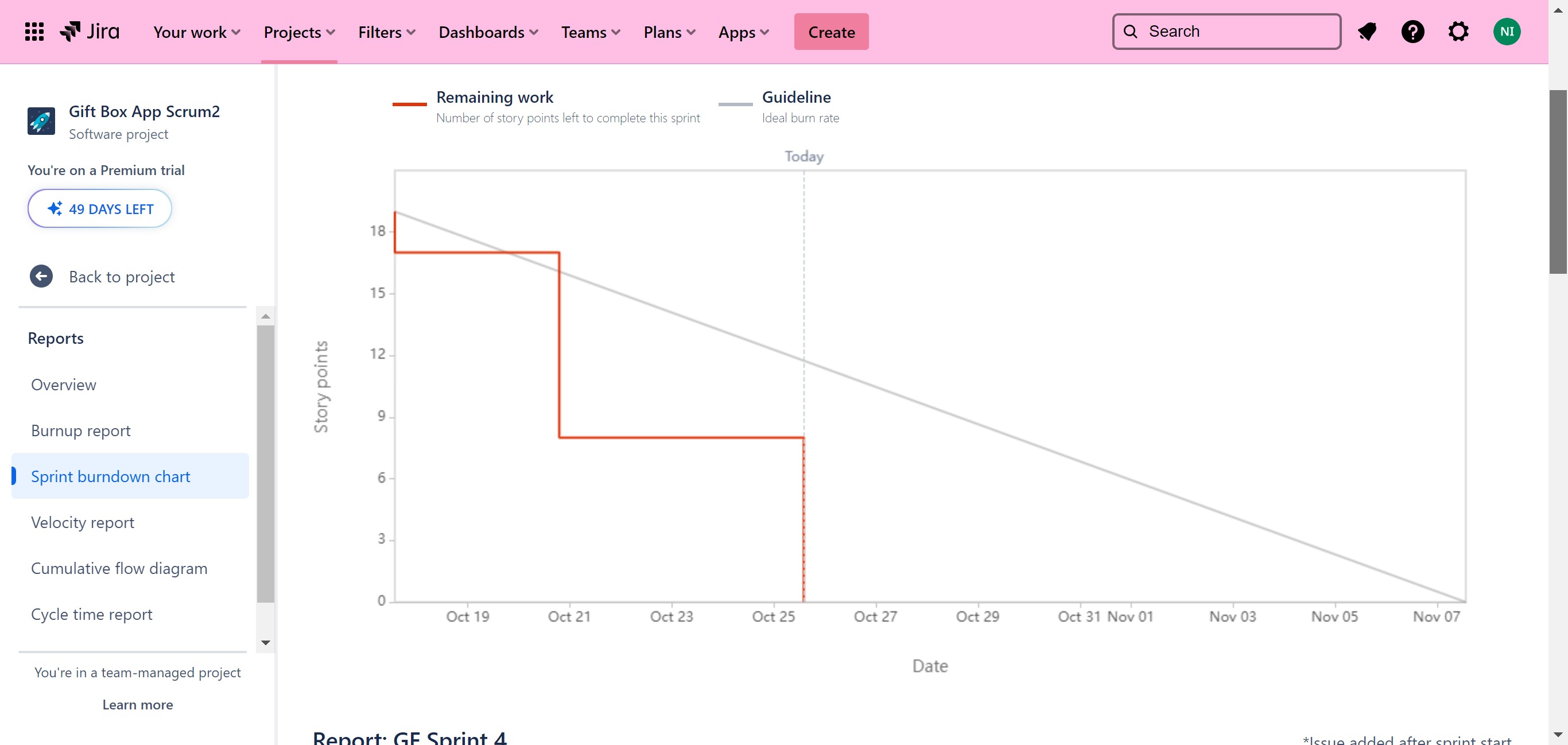Image resolution: width=1568 pixels, height=745 pixels.
Task: Open the settings gear icon
Action: coord(1458,32)
